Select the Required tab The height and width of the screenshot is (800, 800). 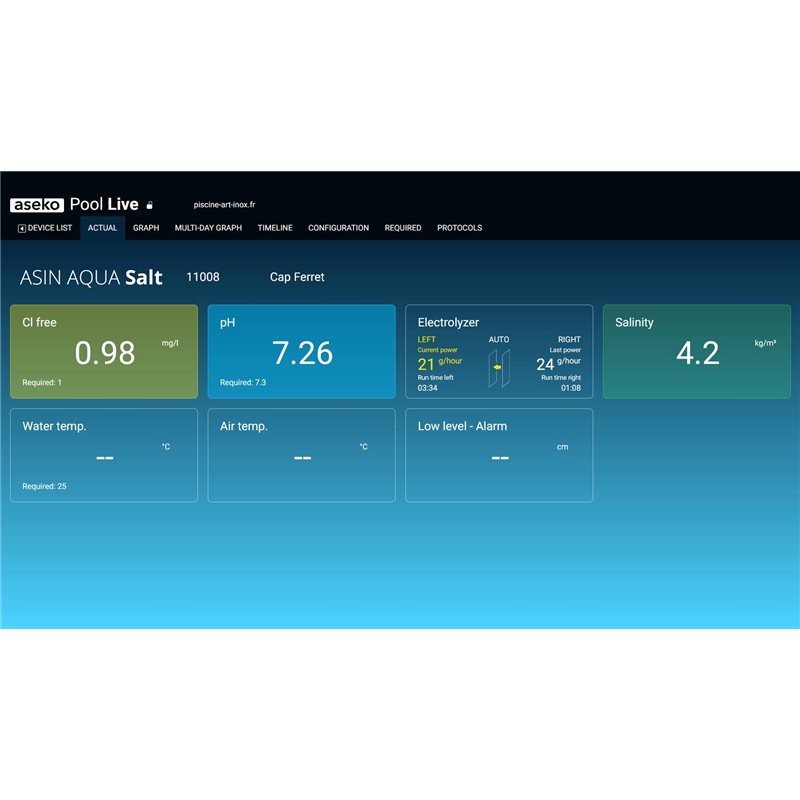pos(403,228)
